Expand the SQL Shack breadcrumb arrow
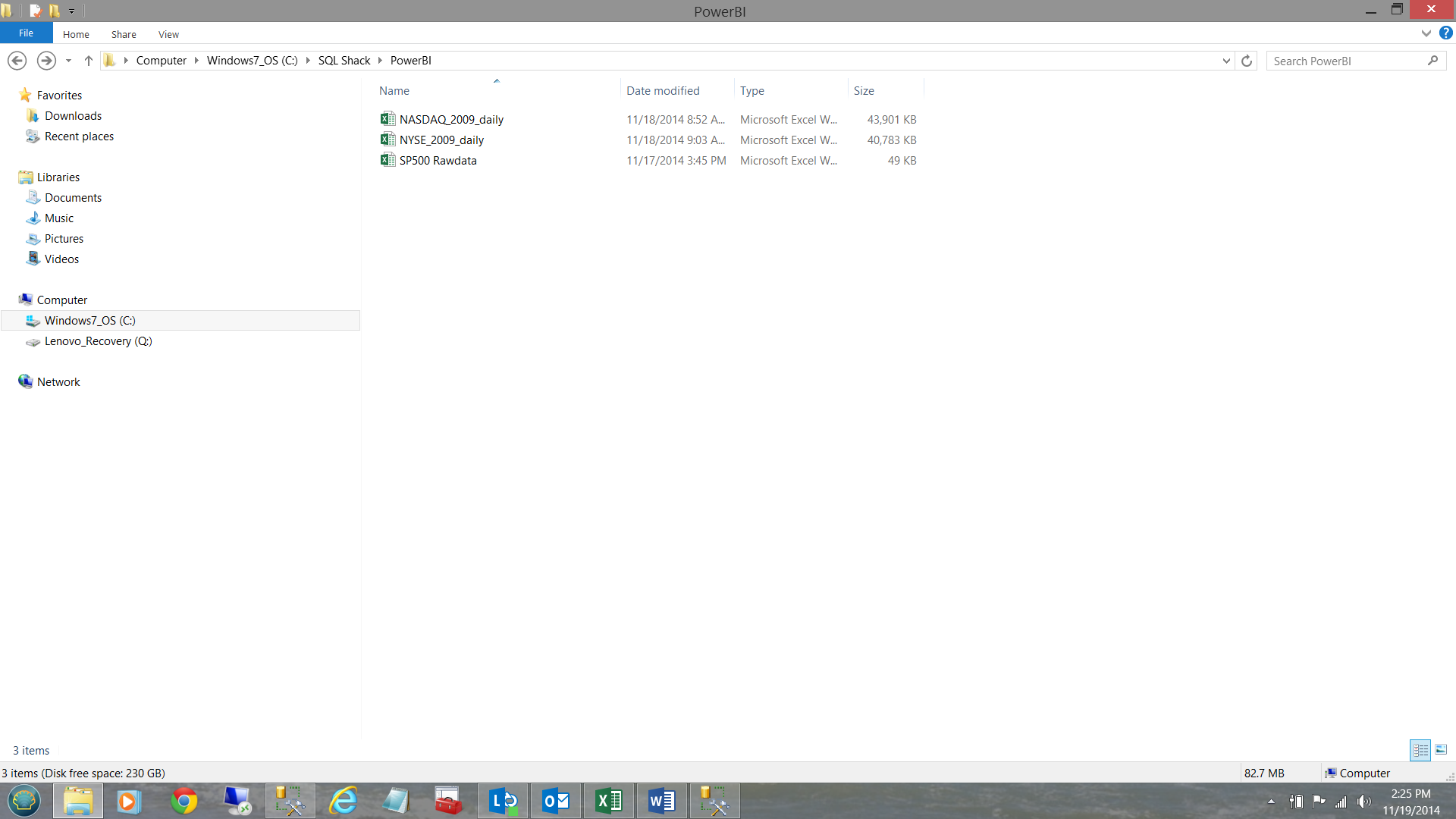 tap(381, 61)
